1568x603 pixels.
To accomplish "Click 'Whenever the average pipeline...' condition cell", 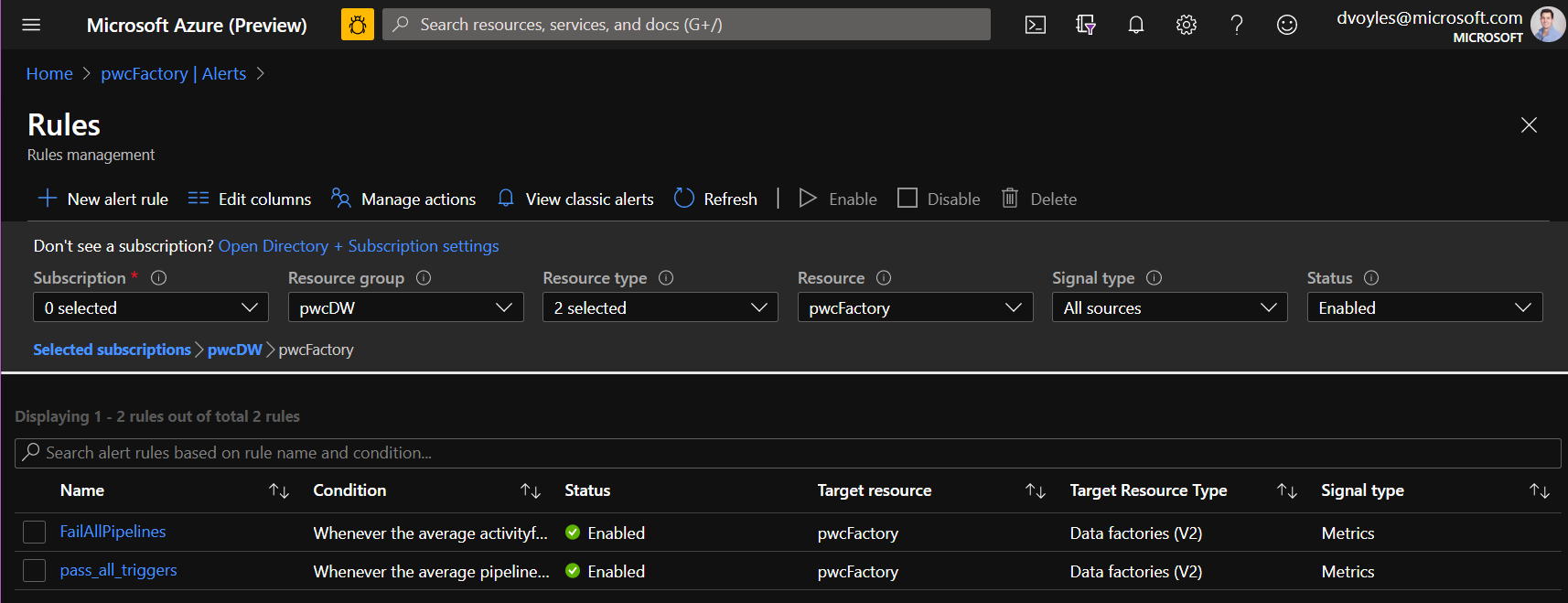I will [x=432, y=572].
